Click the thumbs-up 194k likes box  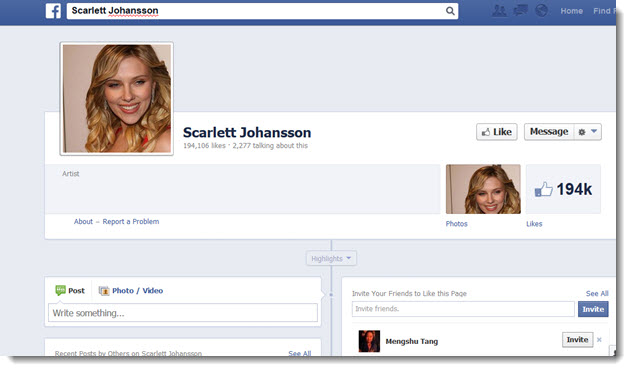click(563, 189)
